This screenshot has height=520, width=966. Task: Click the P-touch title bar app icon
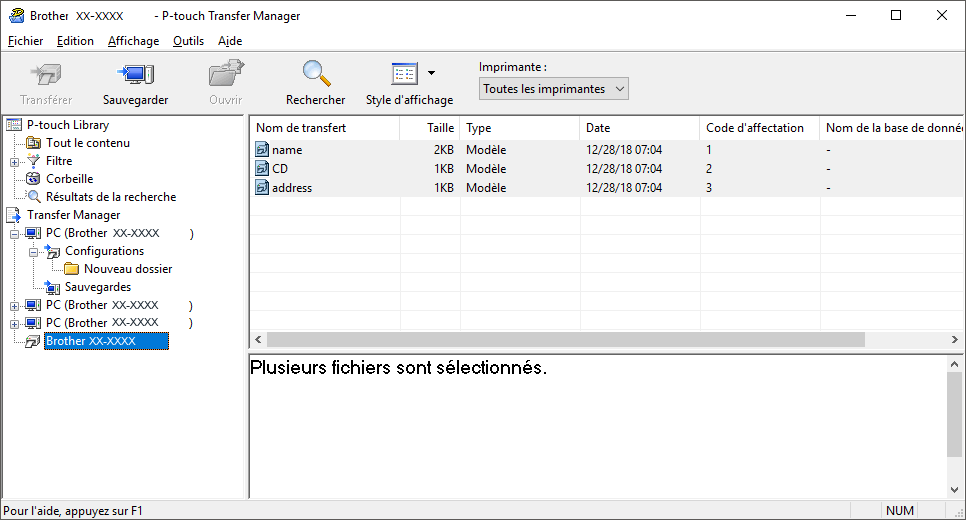click(x=17, y=15)
